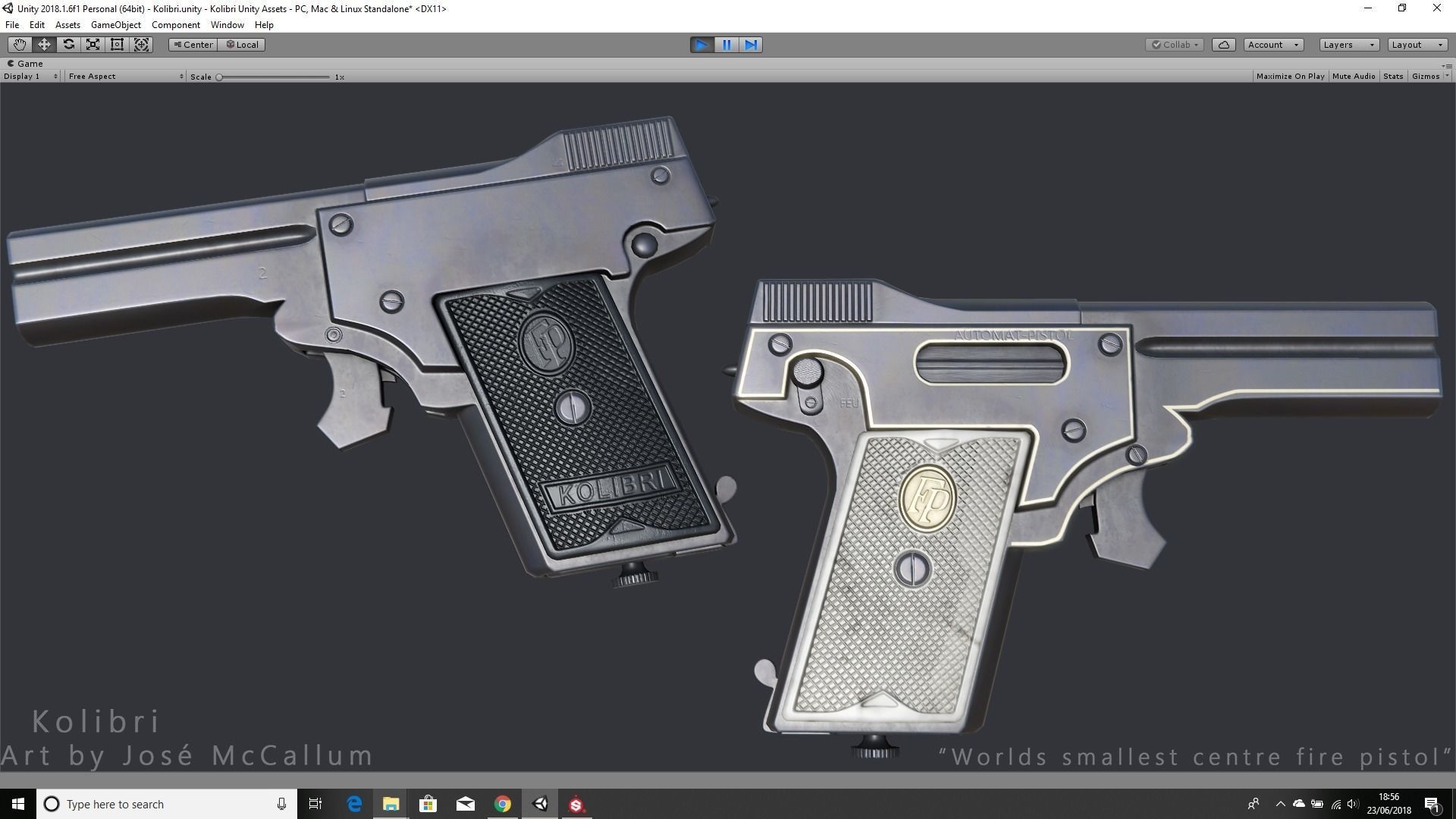The height and width of the screenshot is (819, 1456).
Task: Open the Assets menu
Action: click(x=67, y=25)
